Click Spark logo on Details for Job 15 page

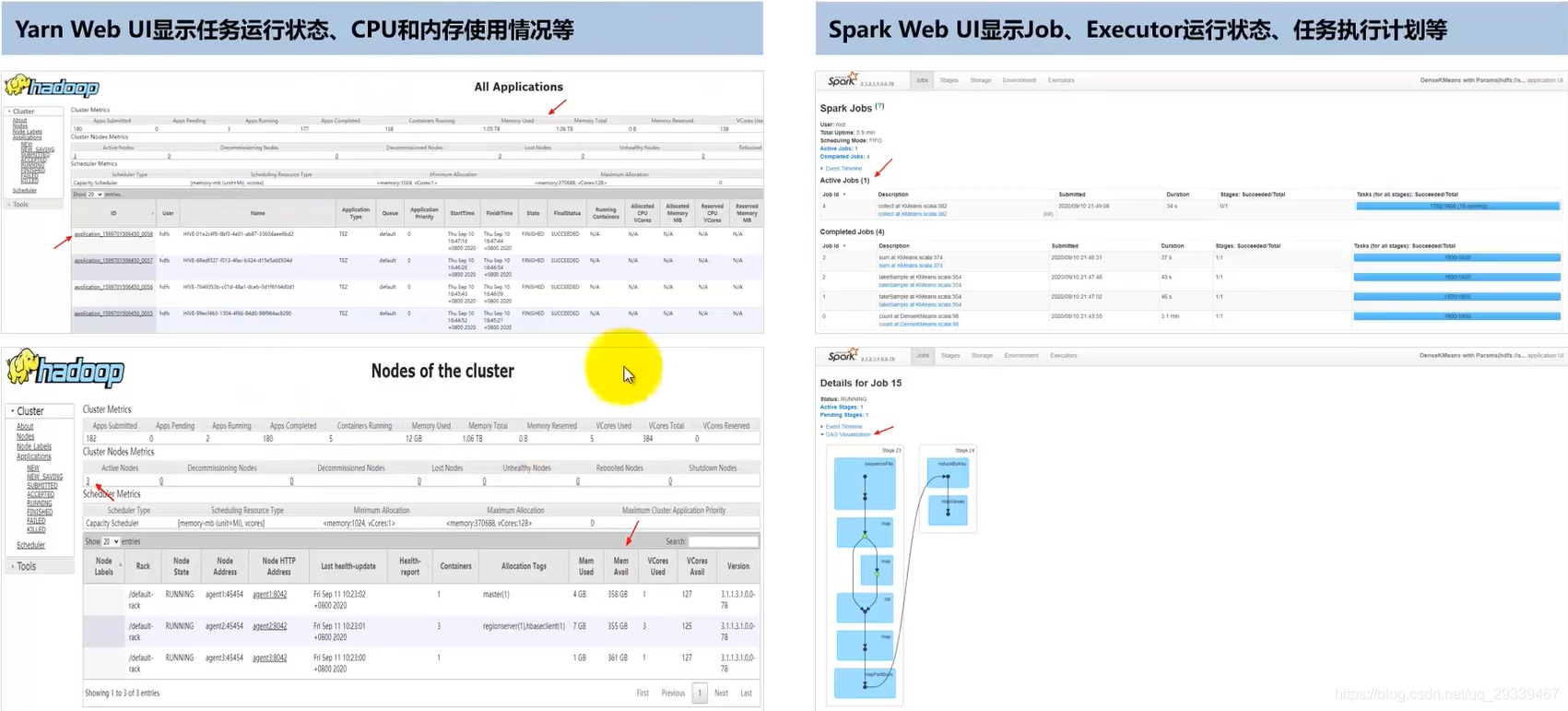(843, 355)
